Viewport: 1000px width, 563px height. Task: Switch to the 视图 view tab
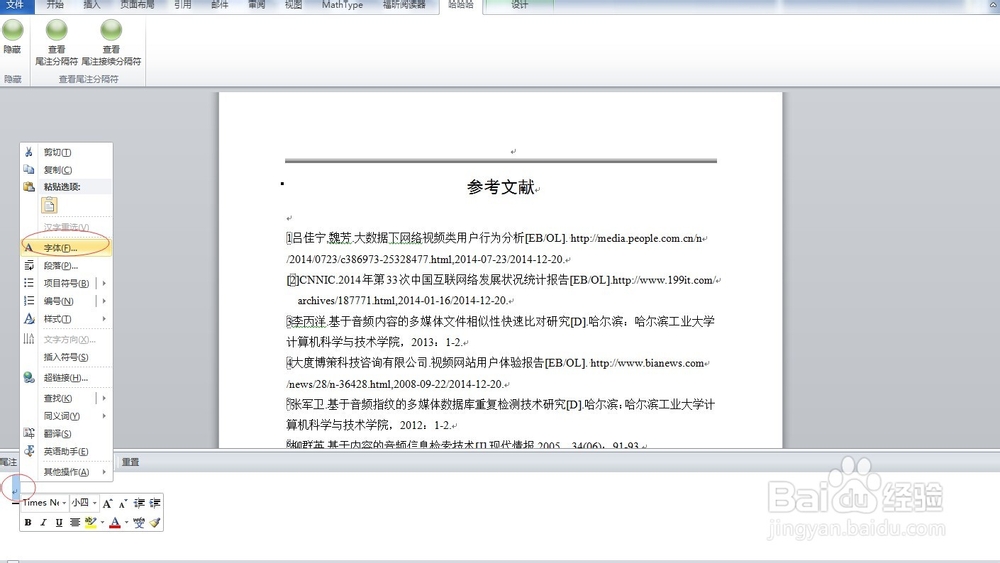click(293, 5)
